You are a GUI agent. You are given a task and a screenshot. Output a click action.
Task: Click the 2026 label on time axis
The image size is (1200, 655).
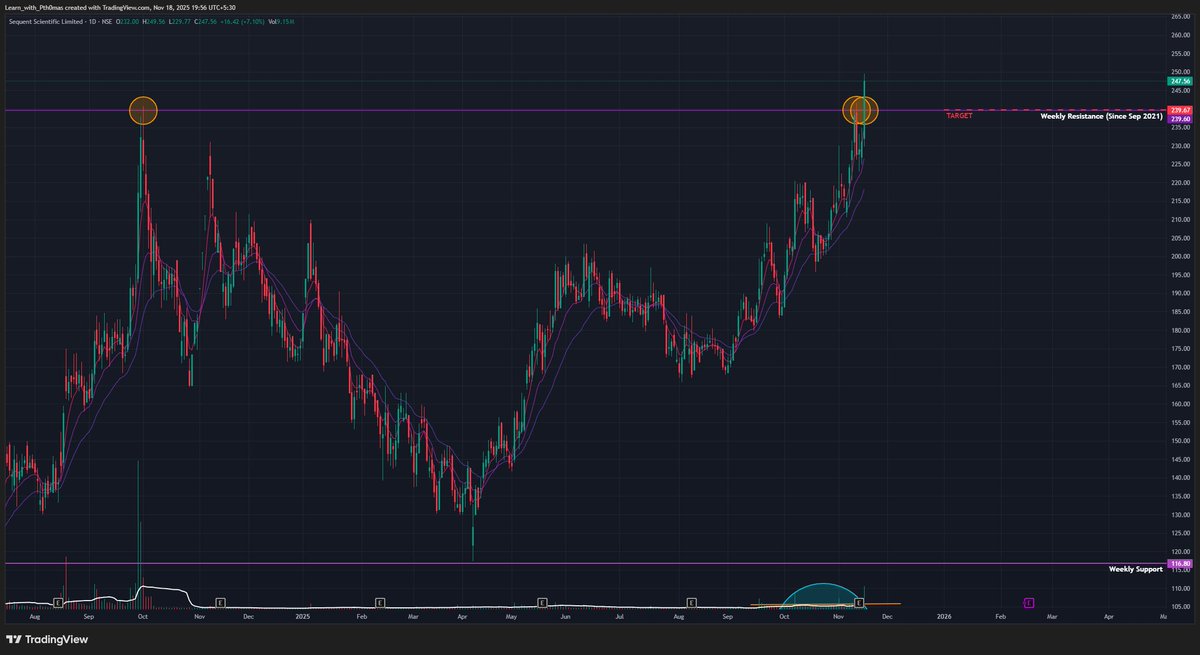click(x=944, y=618)
